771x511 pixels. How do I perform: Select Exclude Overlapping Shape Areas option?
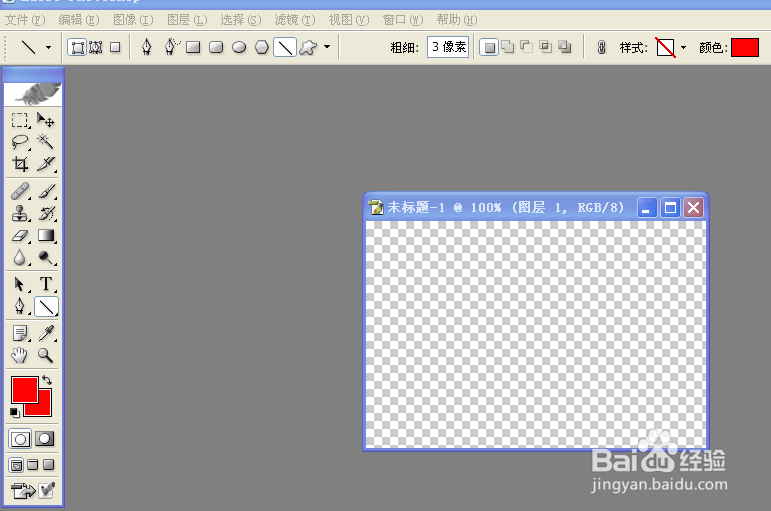(x=565, y=47)
